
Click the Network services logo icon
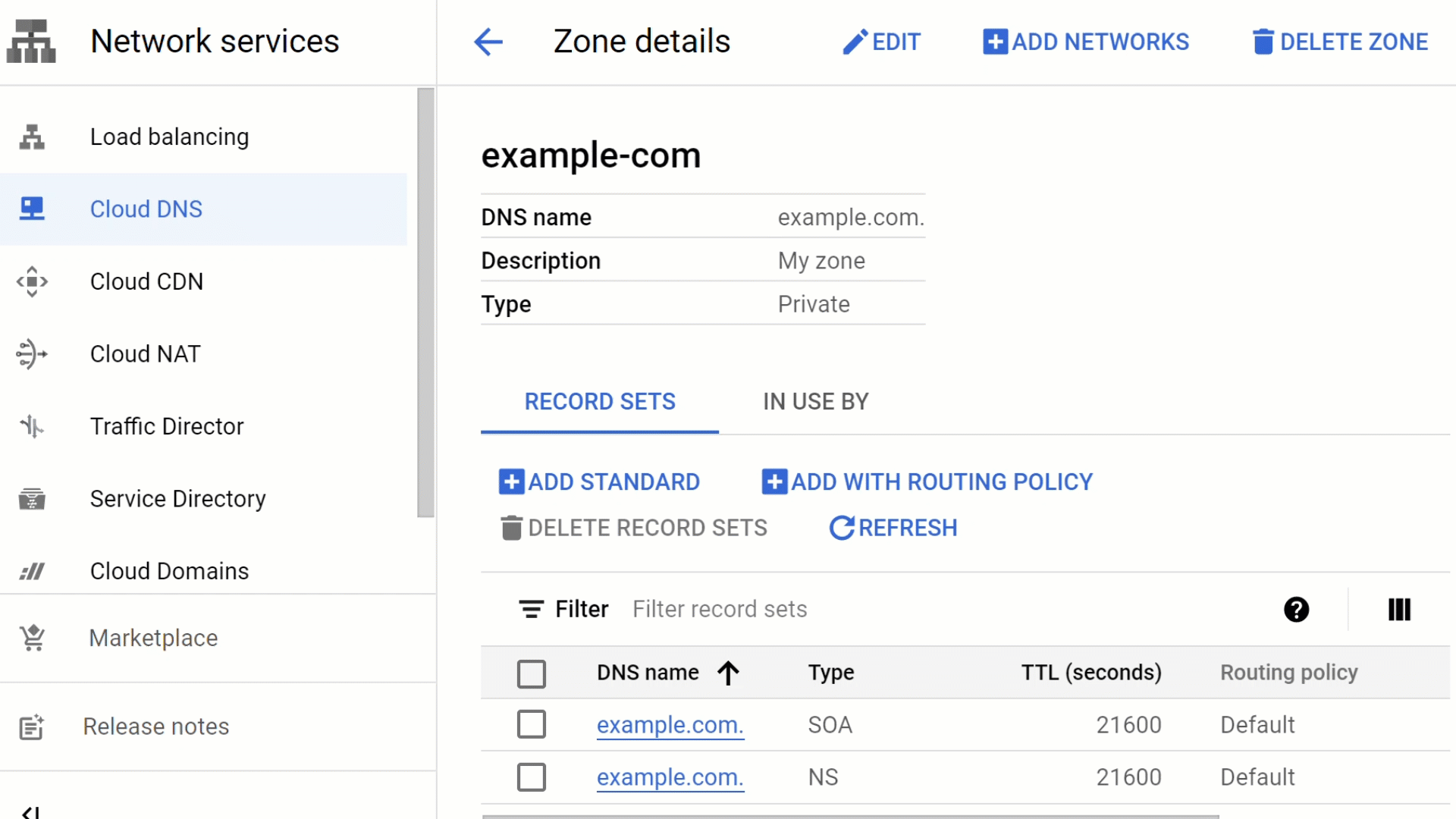point(31,42)
